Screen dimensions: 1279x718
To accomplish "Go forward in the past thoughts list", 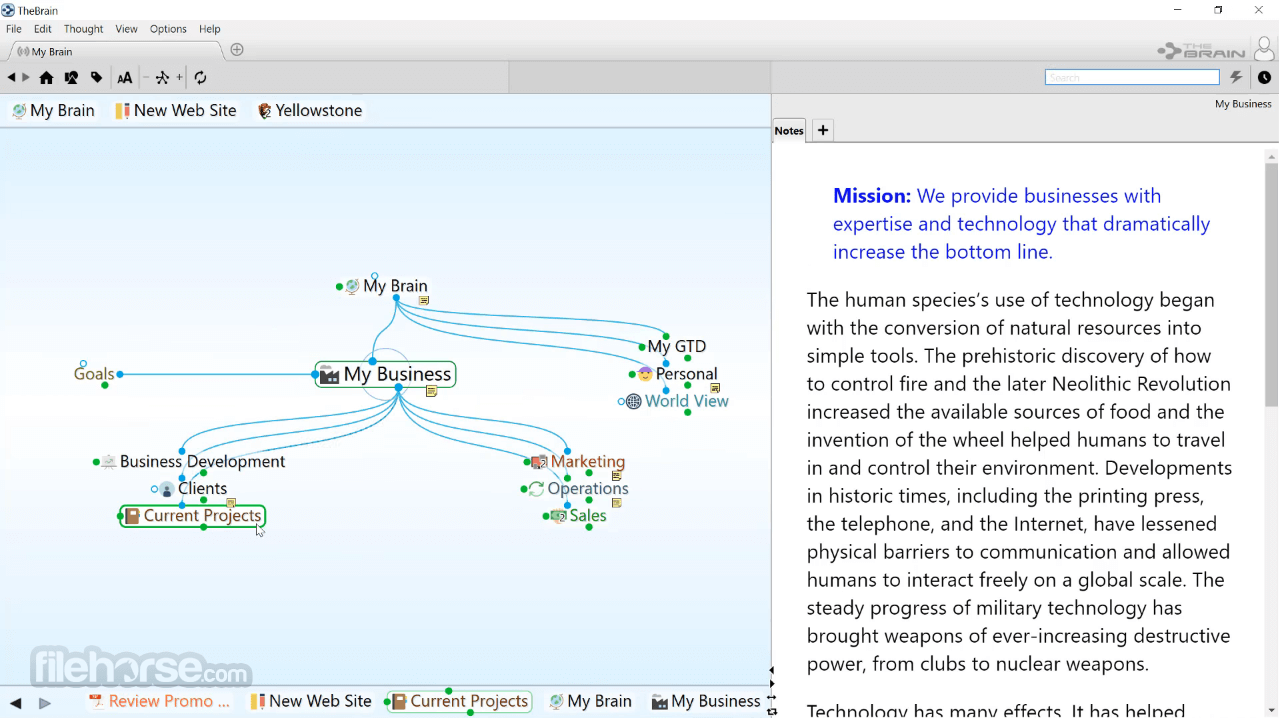I will pyautogui.click(x=44, y=703).
